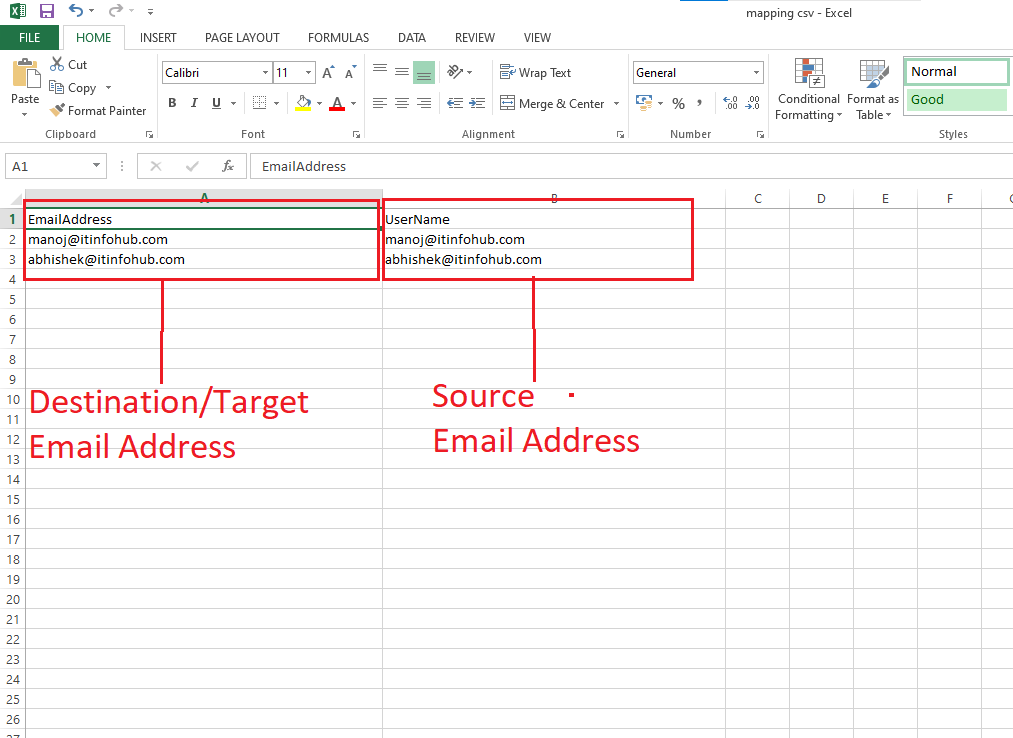
Task: Expand the Copy options arrow
Action: click(109, 87)
